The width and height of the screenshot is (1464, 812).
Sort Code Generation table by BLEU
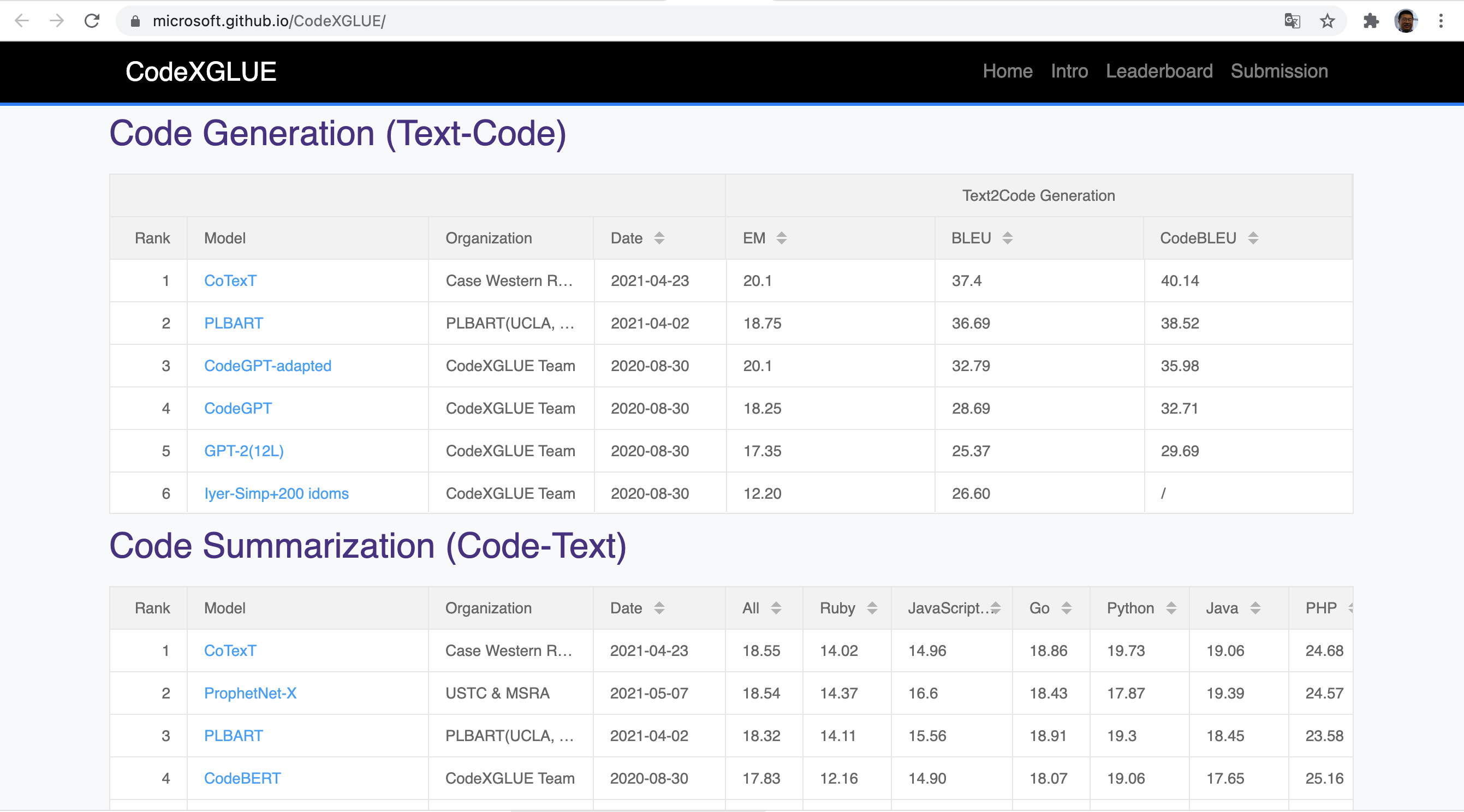[1007, 238]
